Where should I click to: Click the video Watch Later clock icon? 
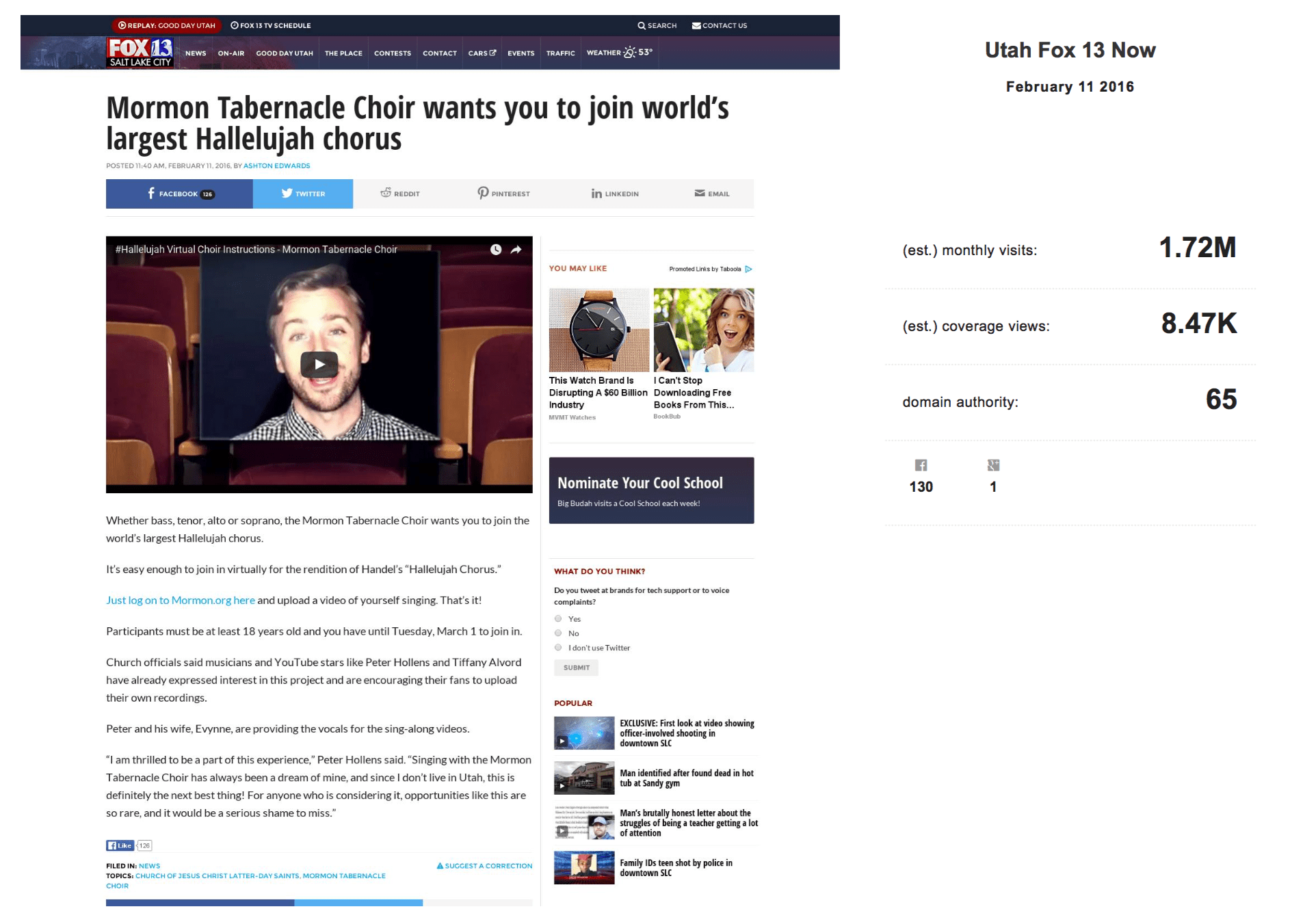click(x=496, y=250)
